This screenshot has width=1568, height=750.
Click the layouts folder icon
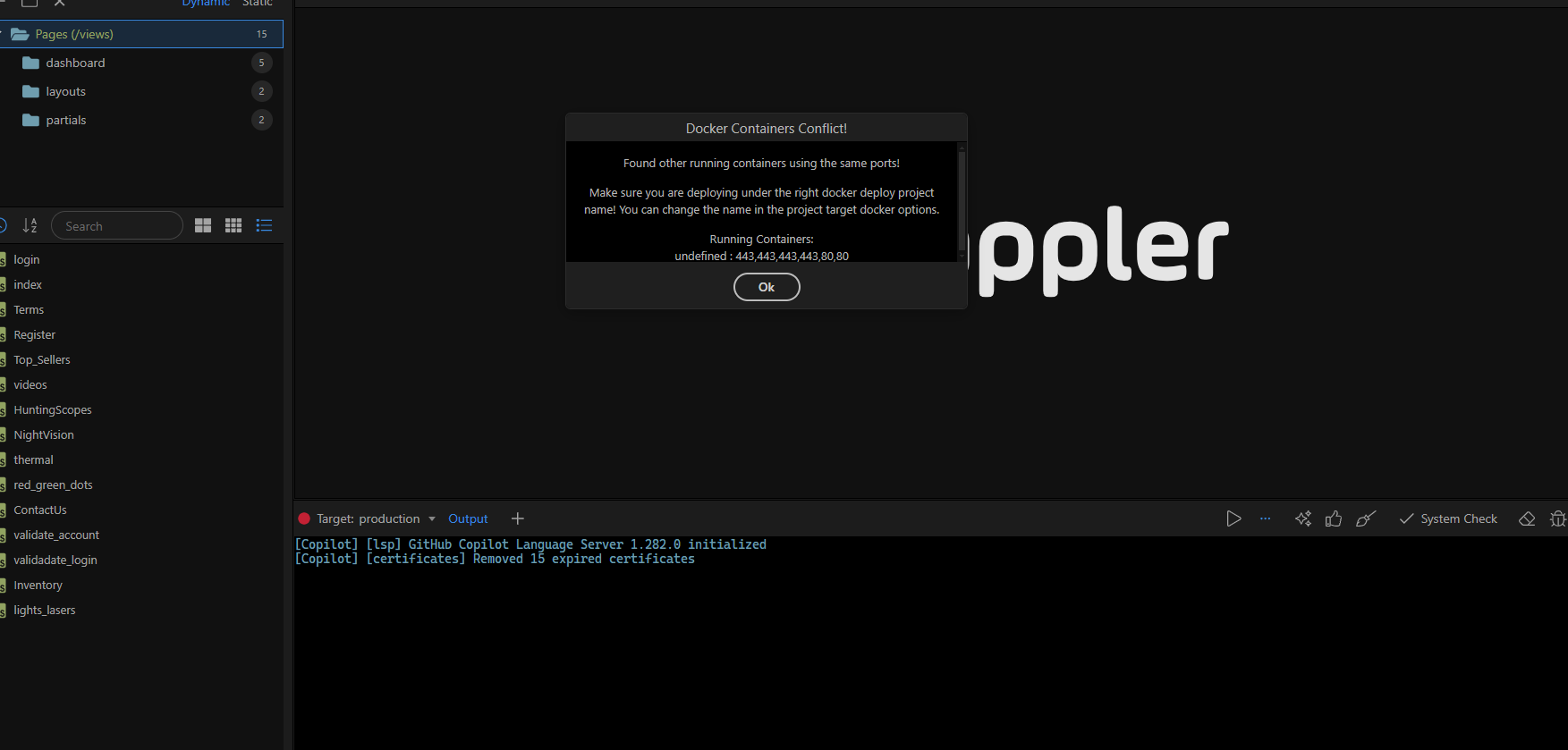point(31,91)
